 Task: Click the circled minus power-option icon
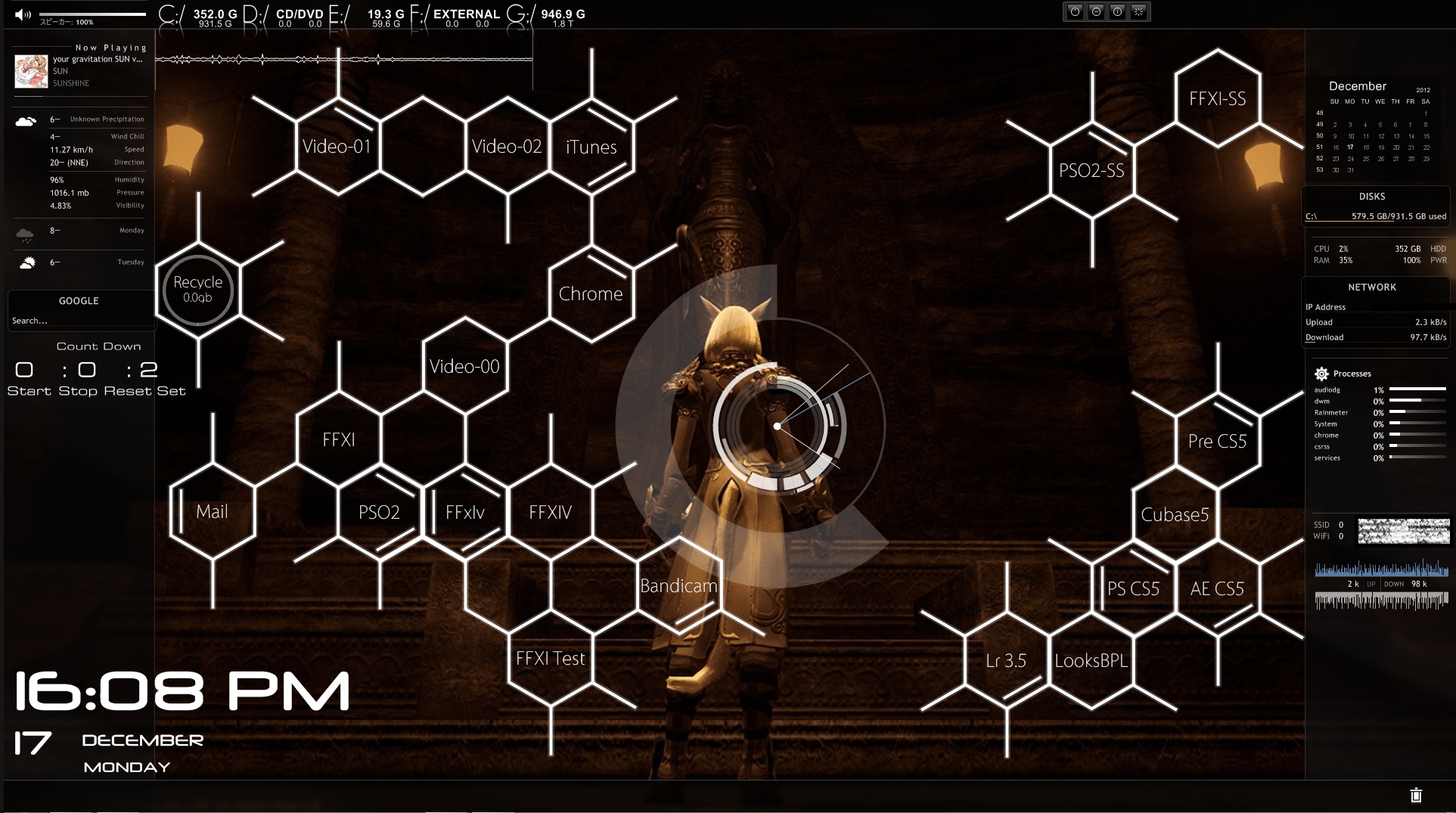1096,11
